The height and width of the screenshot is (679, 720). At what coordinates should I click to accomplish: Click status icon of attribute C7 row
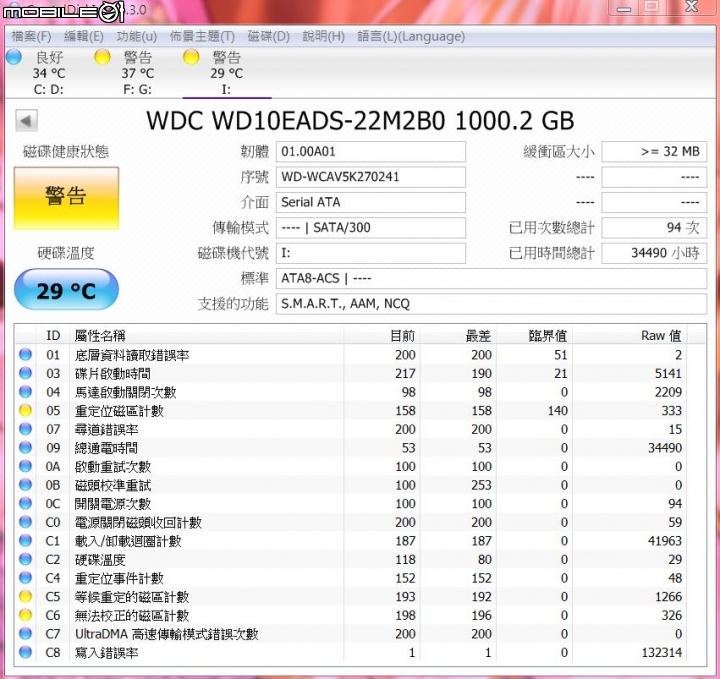coord(26,634)
